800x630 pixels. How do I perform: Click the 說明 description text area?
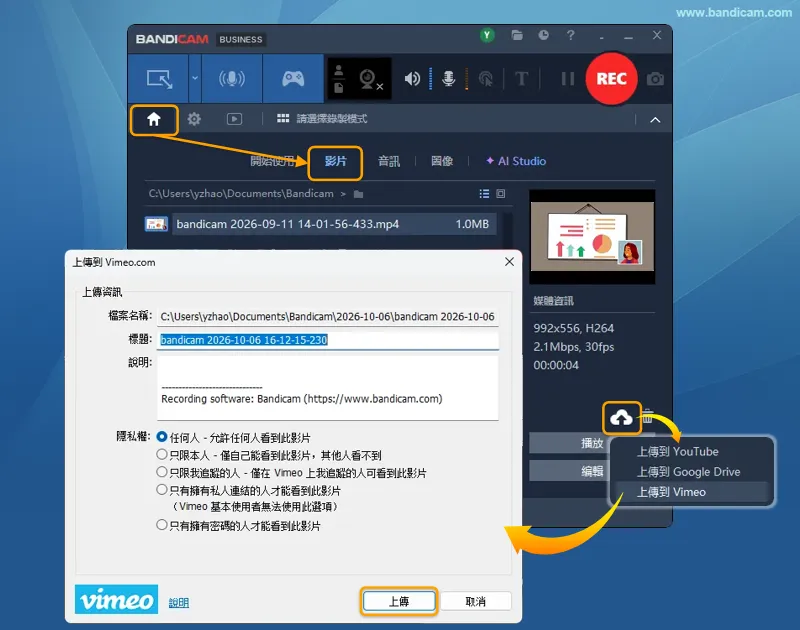click(x=328, y=388)
